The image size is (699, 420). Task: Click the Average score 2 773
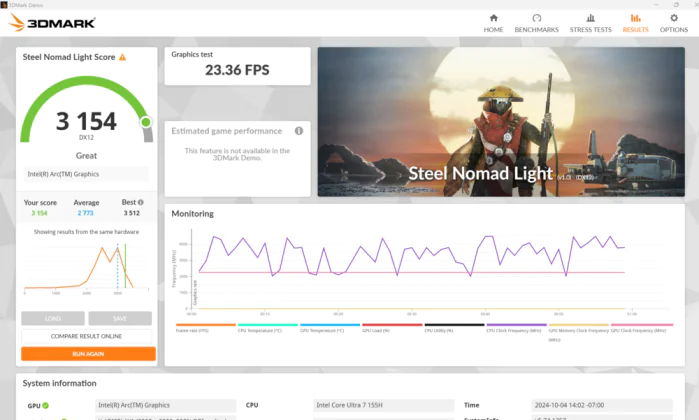tap(86, 213)
